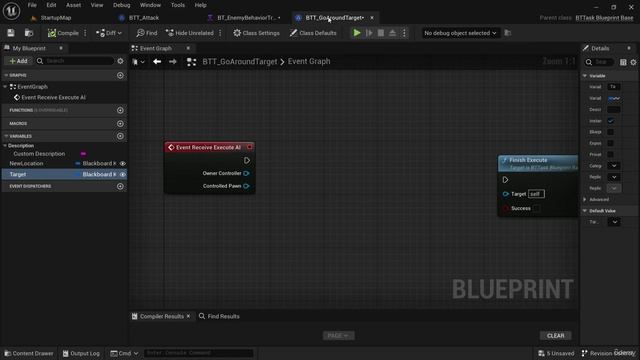
Task: Open the Compile options menu
Action: pos(85,33)
